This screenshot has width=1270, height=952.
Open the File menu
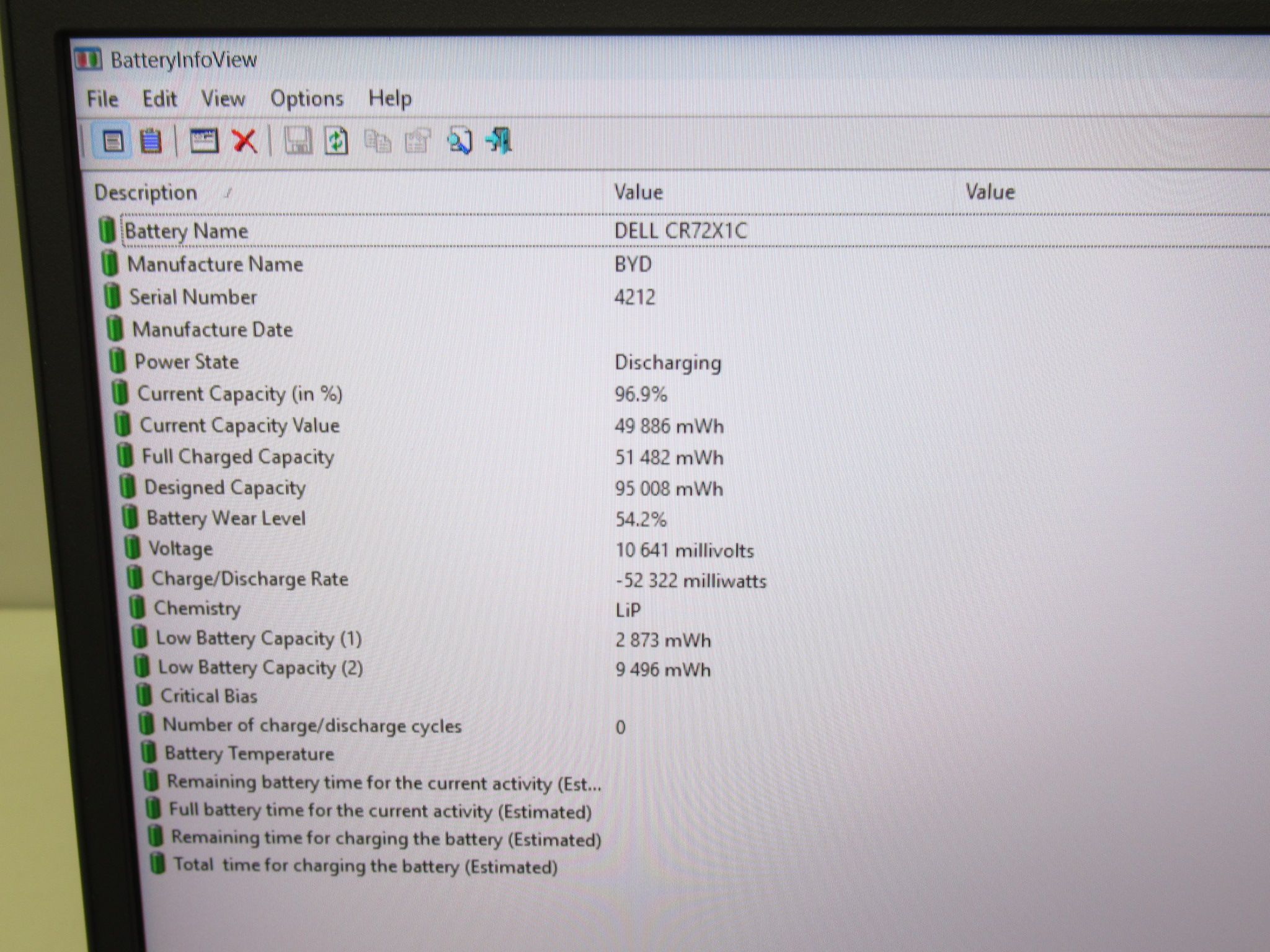102,99
